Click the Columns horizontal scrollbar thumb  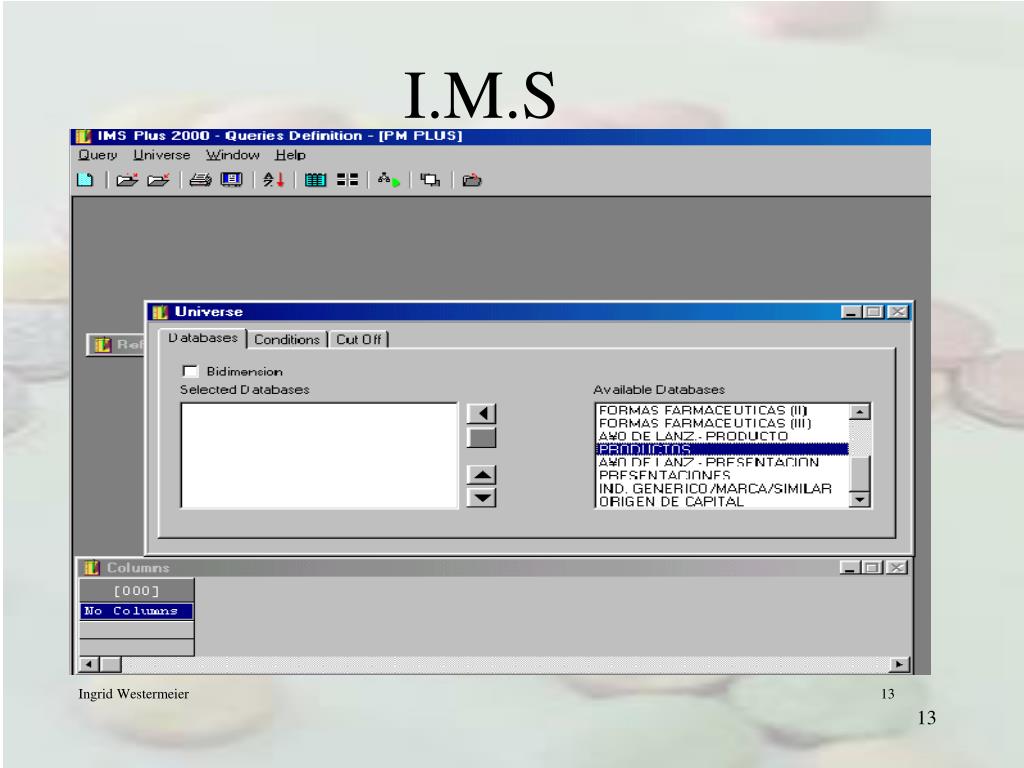(x=110, y=665)
